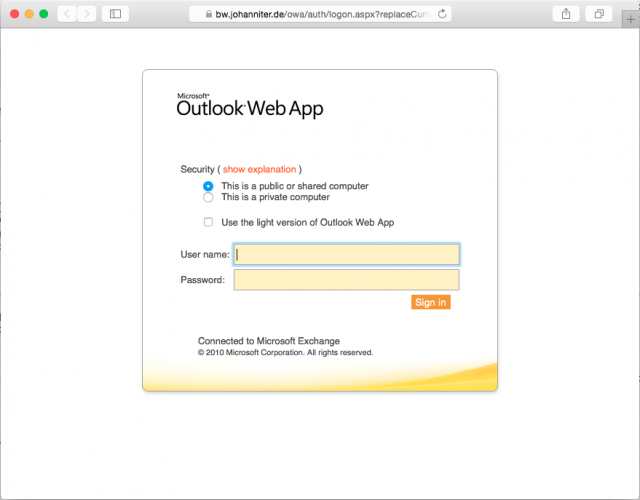Enable the light version of Outlook Web App
This screenshot has width=640, height=500.
coord(208,222)
